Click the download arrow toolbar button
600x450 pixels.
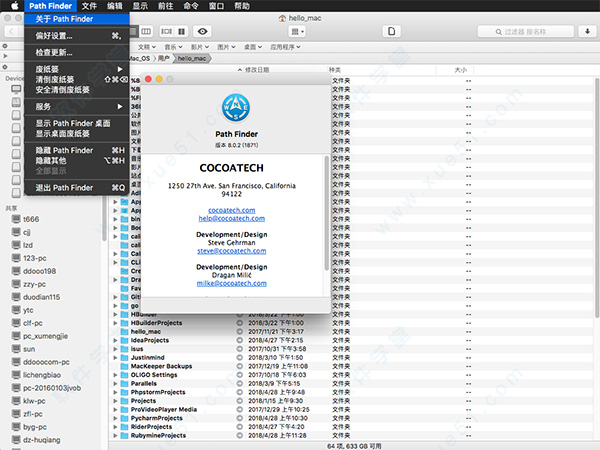587,31
